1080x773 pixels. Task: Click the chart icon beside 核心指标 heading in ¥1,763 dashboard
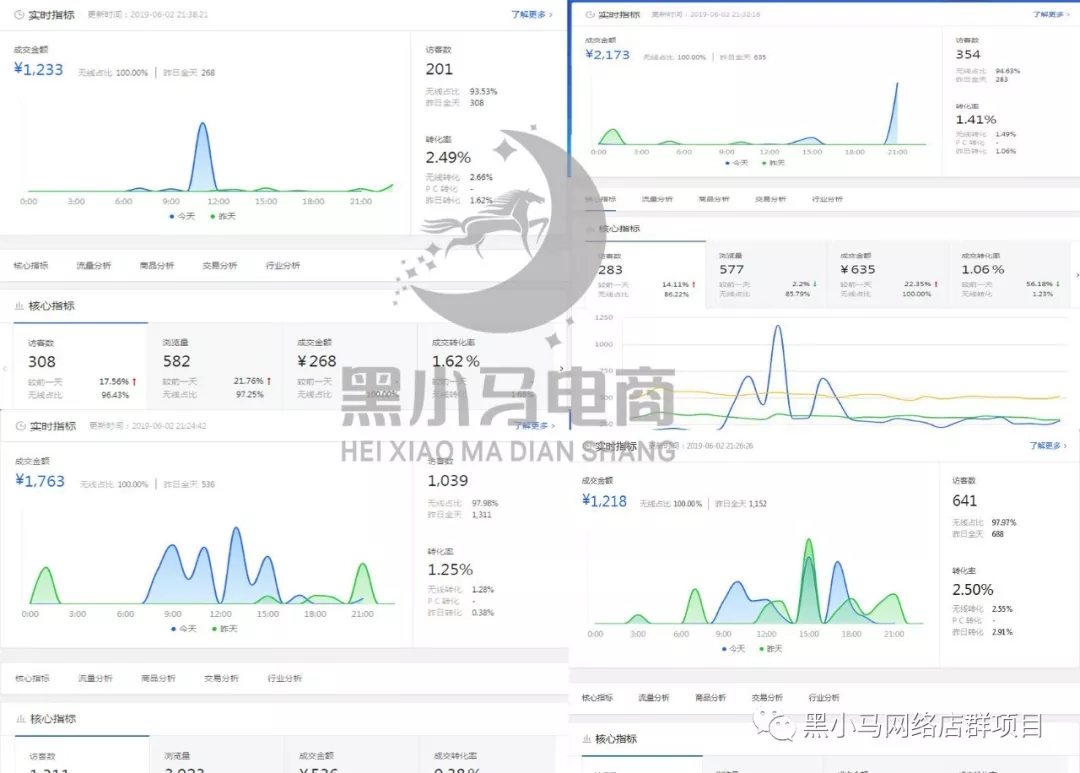pyautogui.click(x=21, y=719)
